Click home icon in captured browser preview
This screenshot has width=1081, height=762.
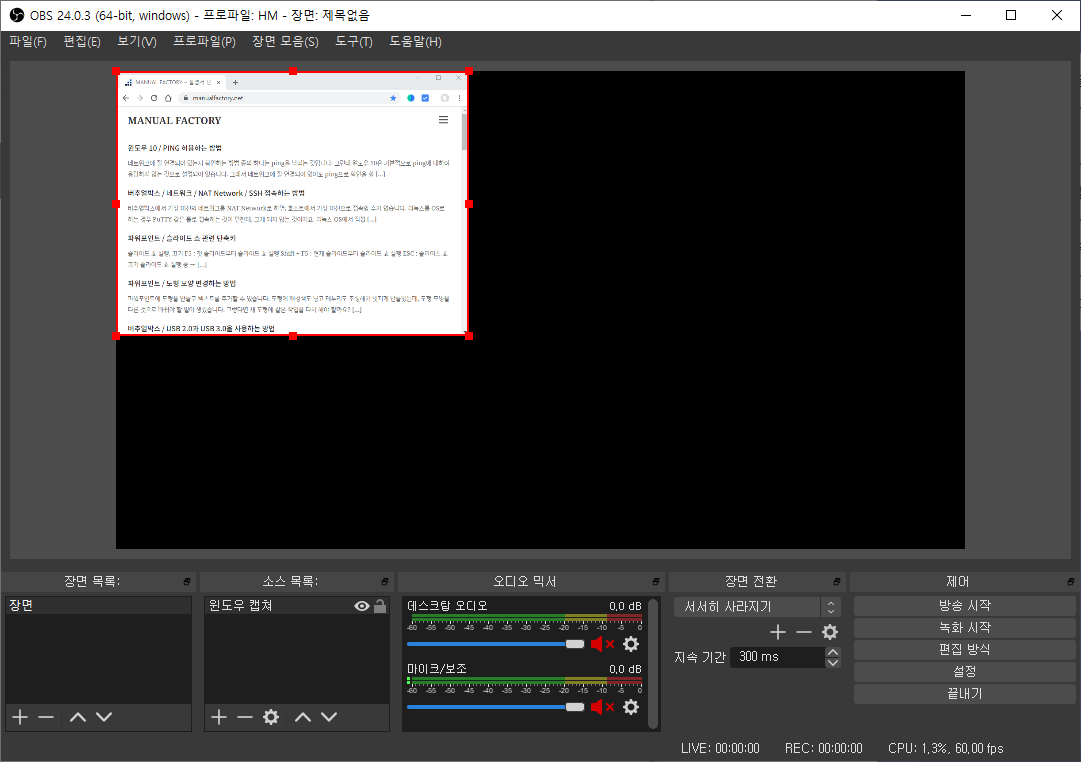[168, 98]
